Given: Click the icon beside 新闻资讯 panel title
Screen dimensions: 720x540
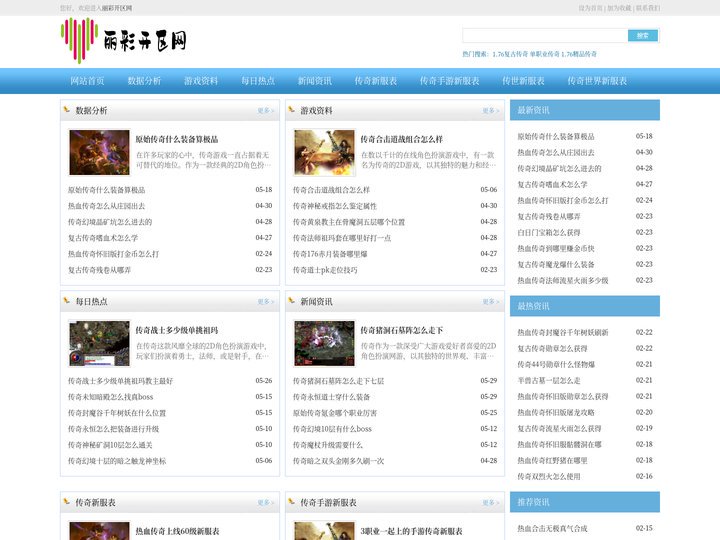Looking at the screenshot, I should pyautogui.click(x=292, y=300).
